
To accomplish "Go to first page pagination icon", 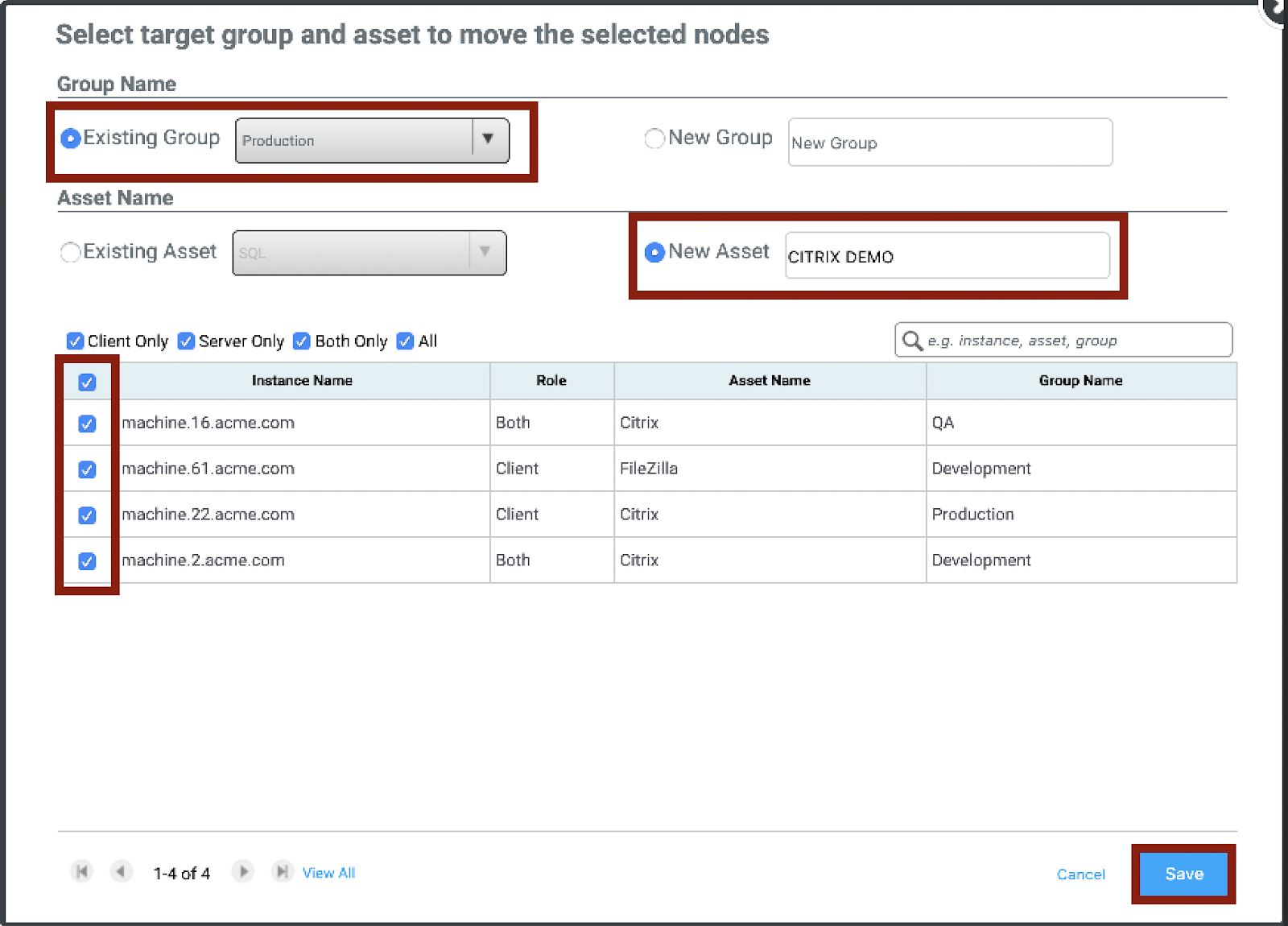I will [x=81, y=871].
